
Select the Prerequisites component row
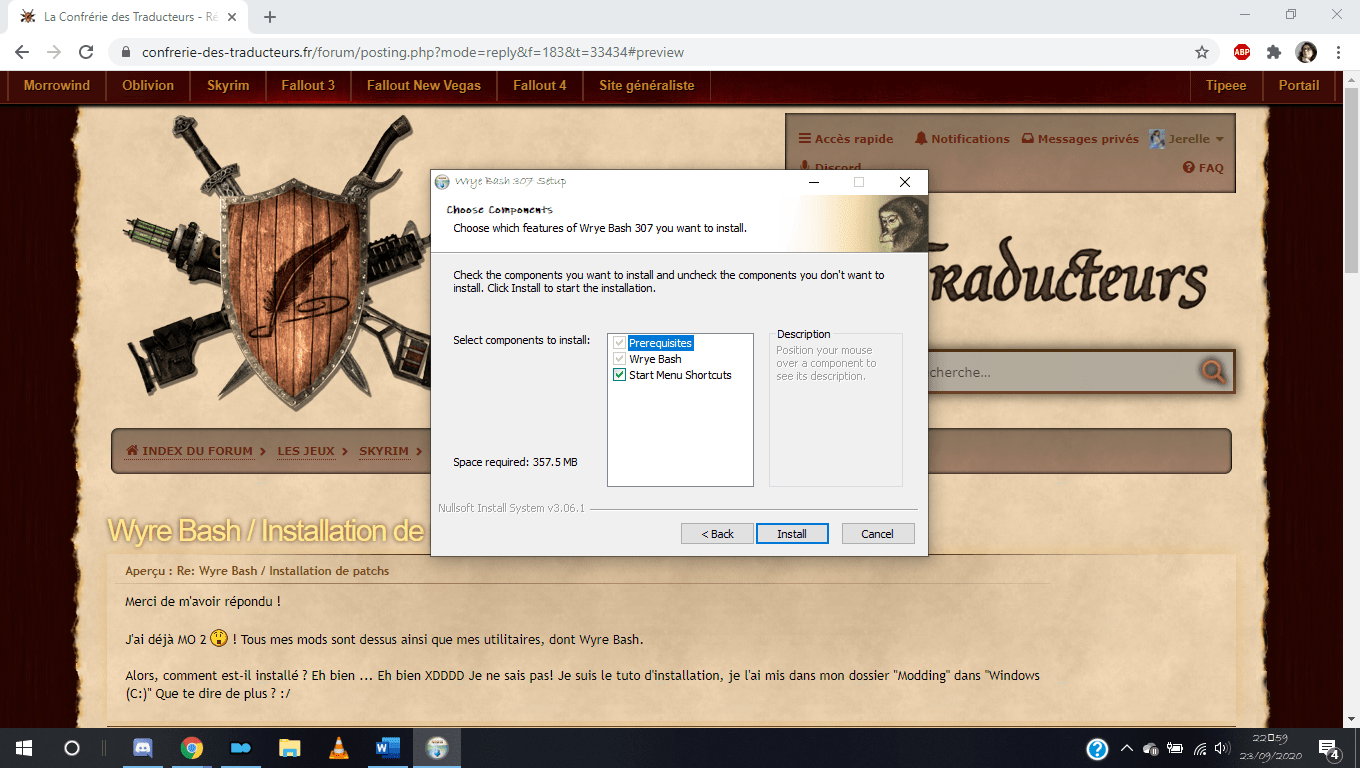tap(660, 343)
